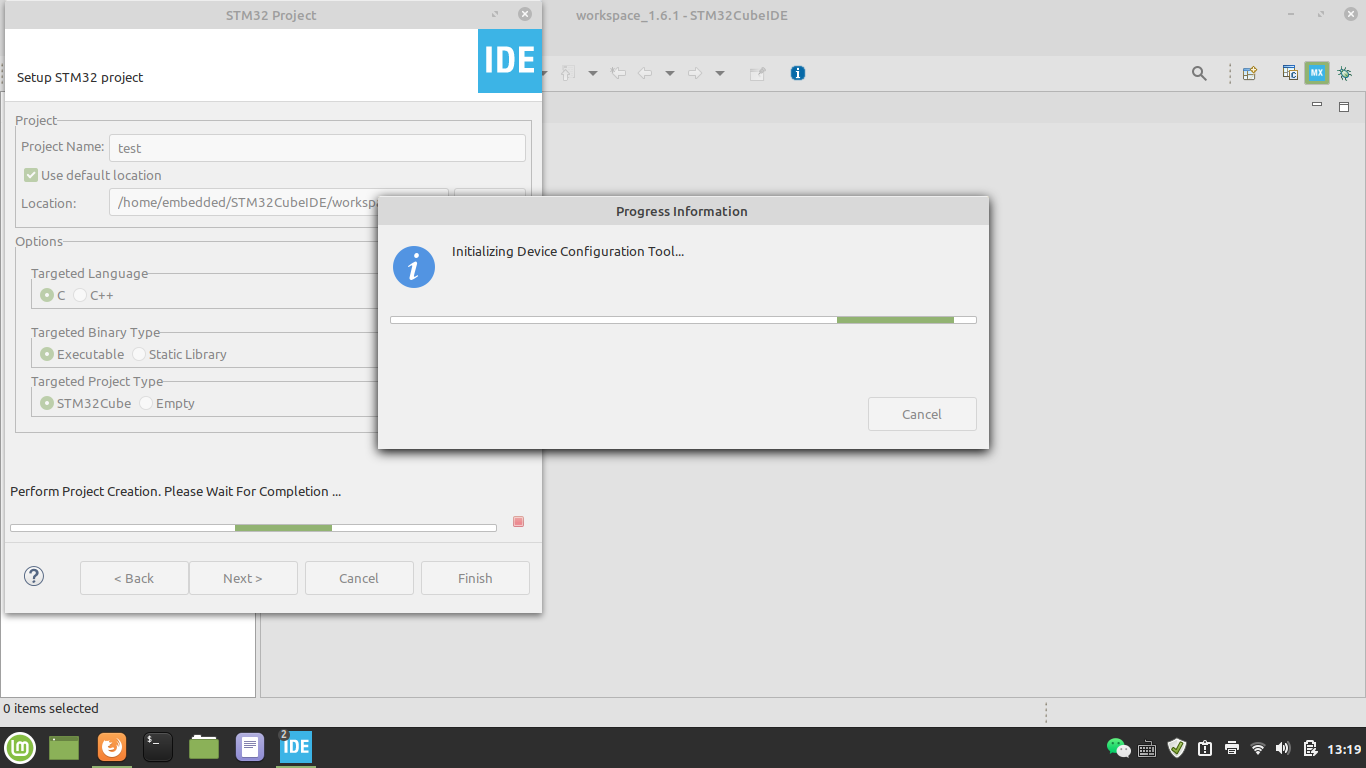Select the C++ language radio button
The image size is (1366, 768).
click(x=80, y=295)
